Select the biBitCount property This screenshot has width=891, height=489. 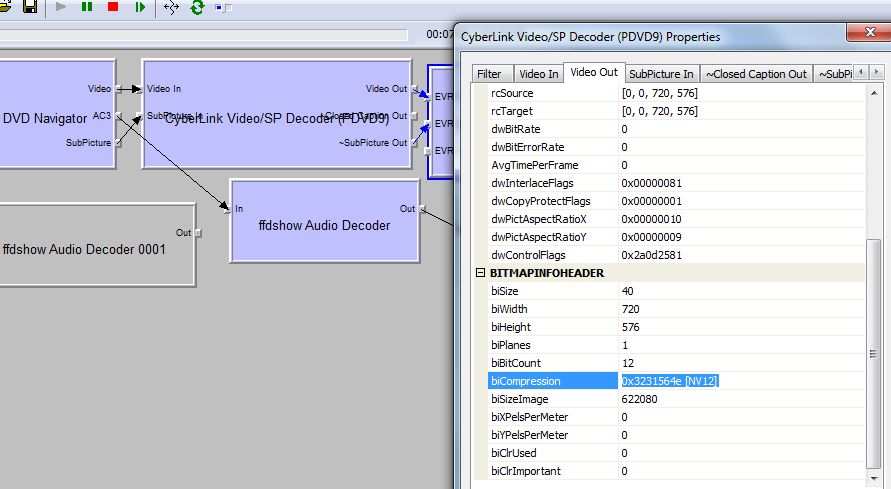tap(676, 363)
